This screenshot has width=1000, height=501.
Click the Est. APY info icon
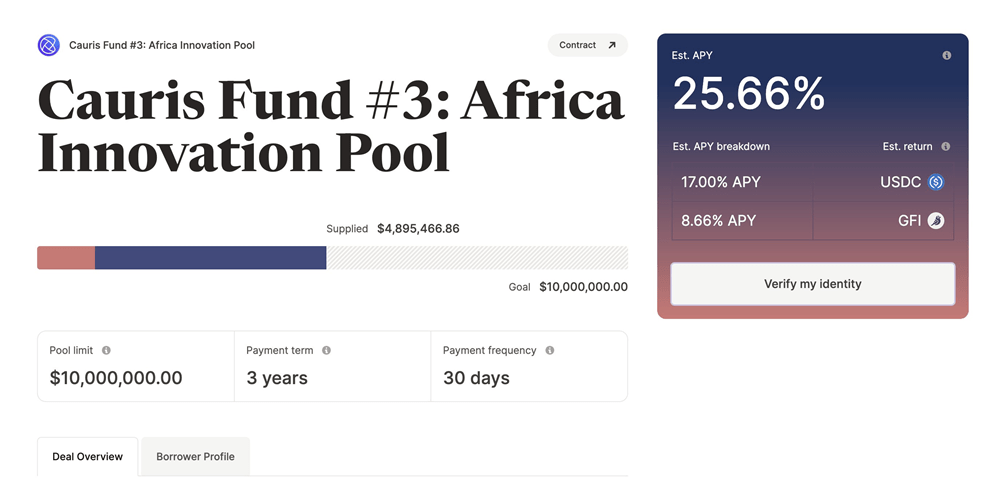pos(947,56)
